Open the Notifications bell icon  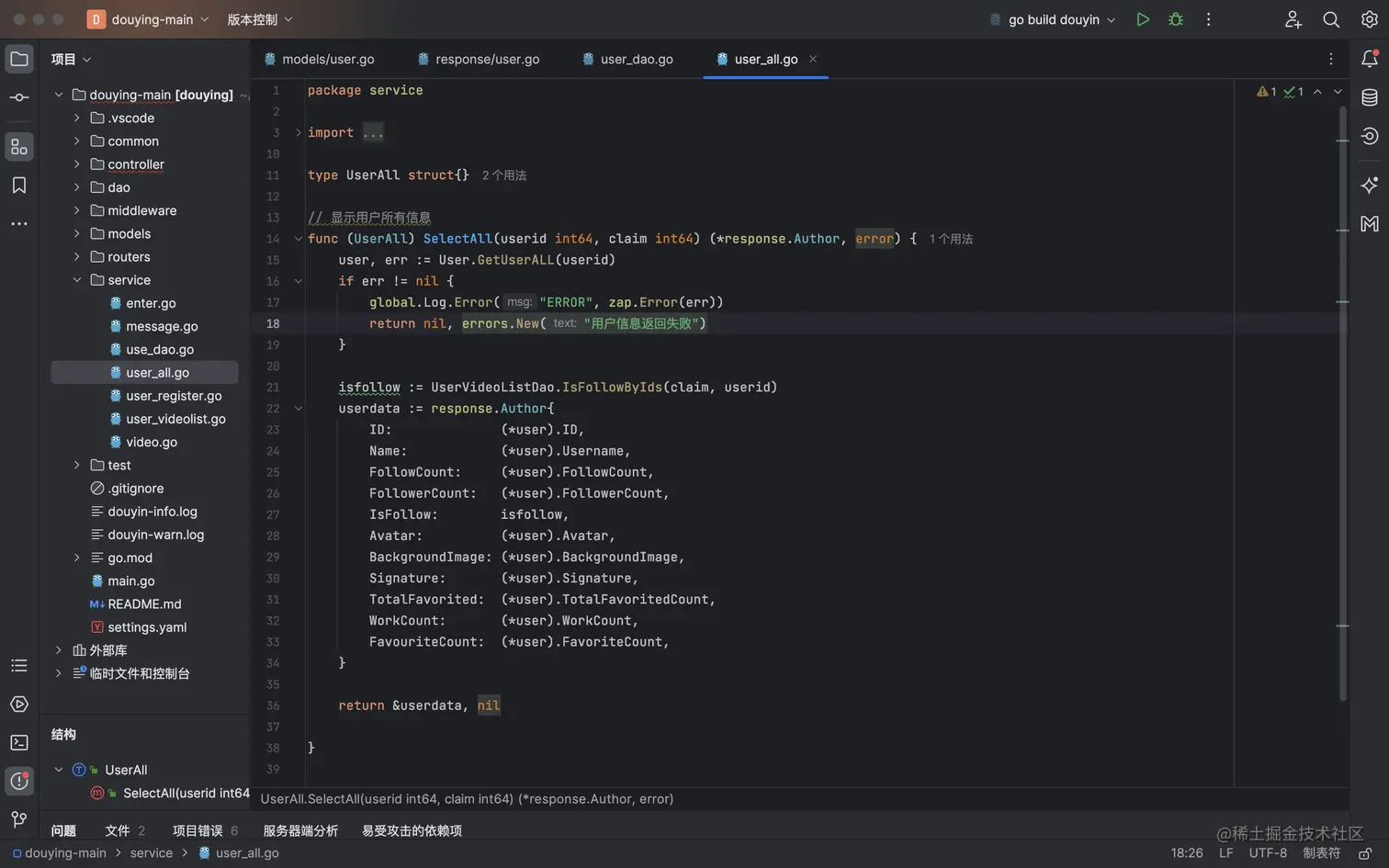(1370, 59)
